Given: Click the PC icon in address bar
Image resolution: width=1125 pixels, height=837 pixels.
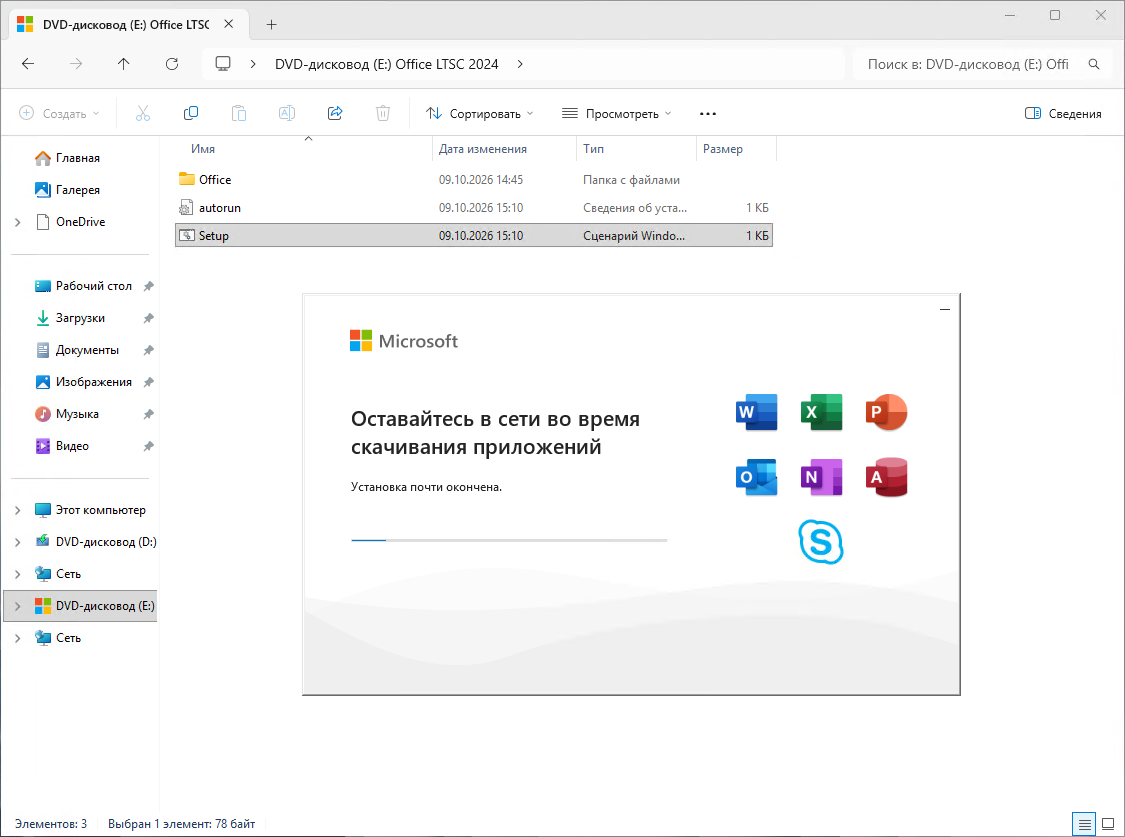Looking at the screenshot, I should tap(223, 64).
